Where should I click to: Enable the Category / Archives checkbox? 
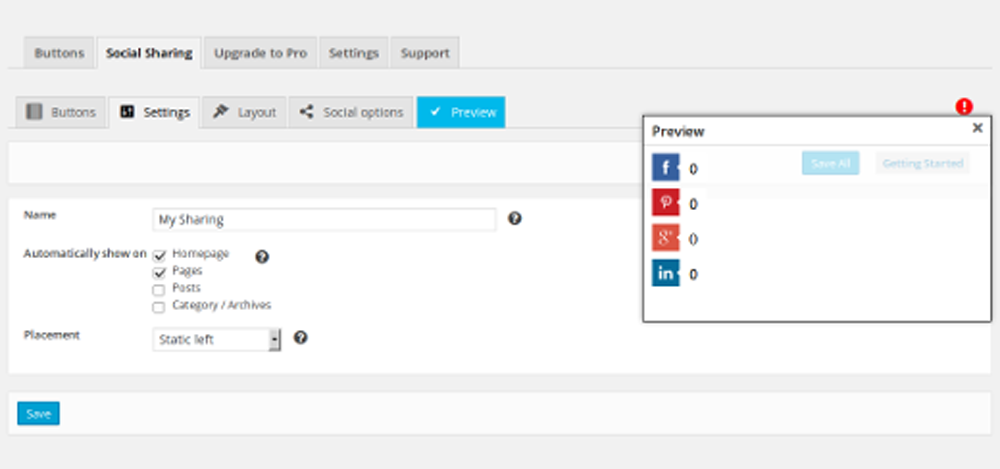coord(159,308)
